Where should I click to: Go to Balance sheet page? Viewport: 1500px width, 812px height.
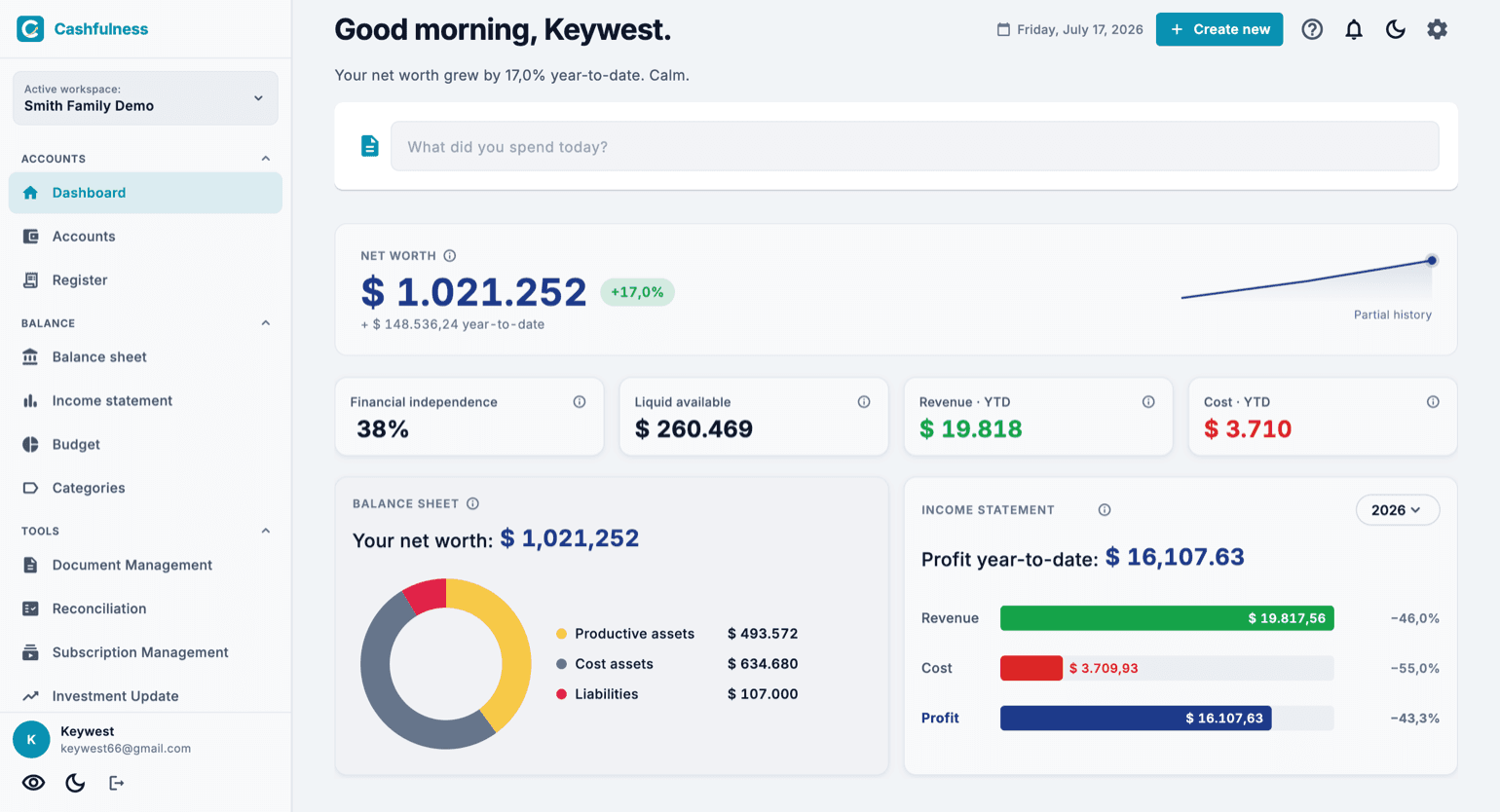pos(145,357)
